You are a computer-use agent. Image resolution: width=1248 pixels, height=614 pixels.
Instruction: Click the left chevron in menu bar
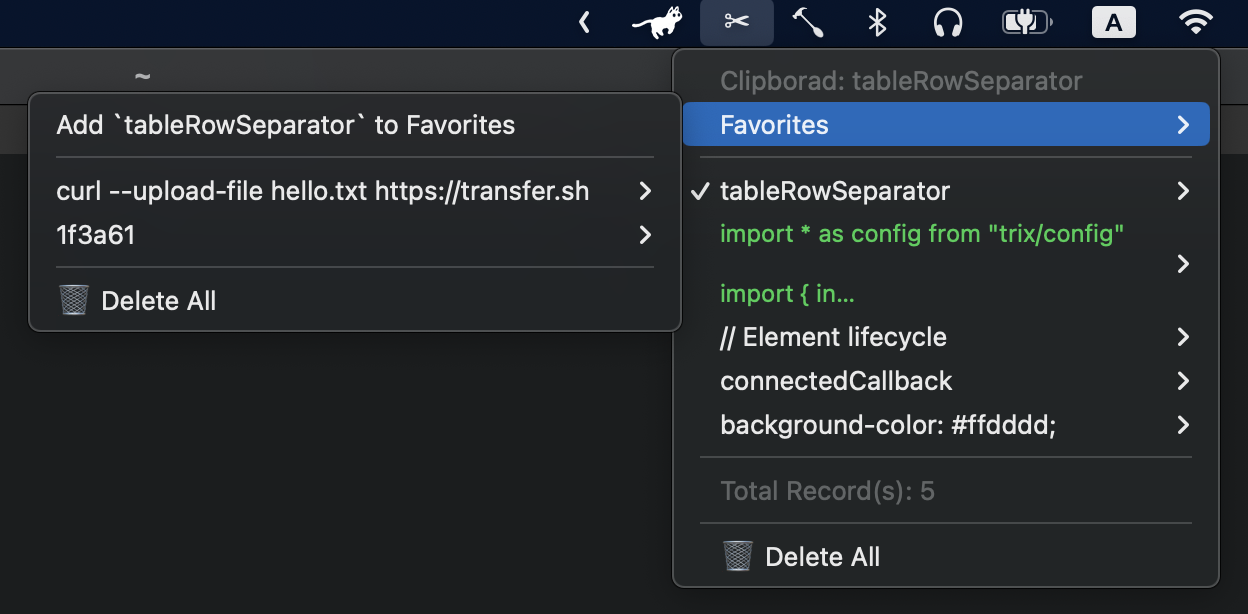(585, 22)
